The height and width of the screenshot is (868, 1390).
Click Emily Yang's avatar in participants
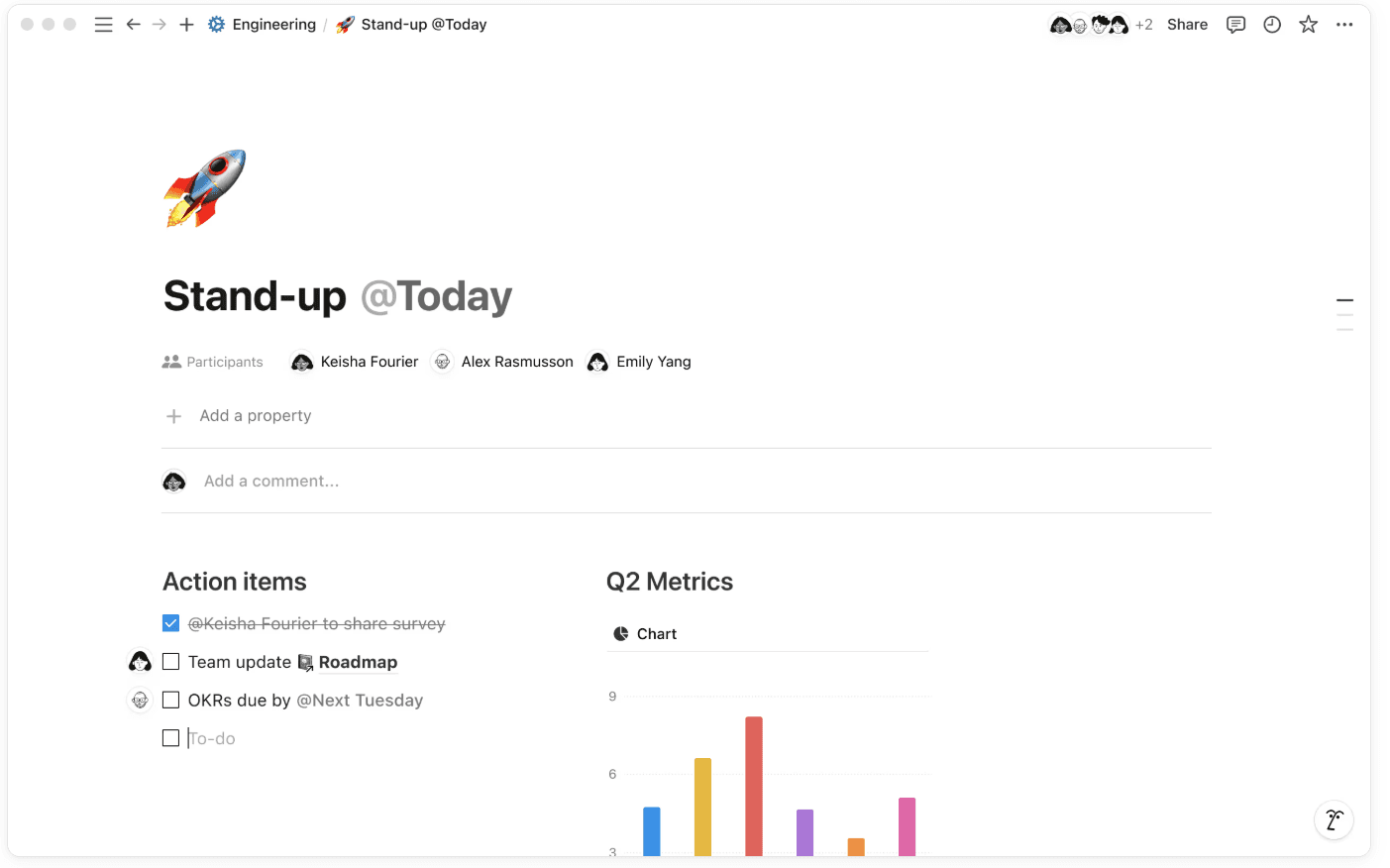597,363
